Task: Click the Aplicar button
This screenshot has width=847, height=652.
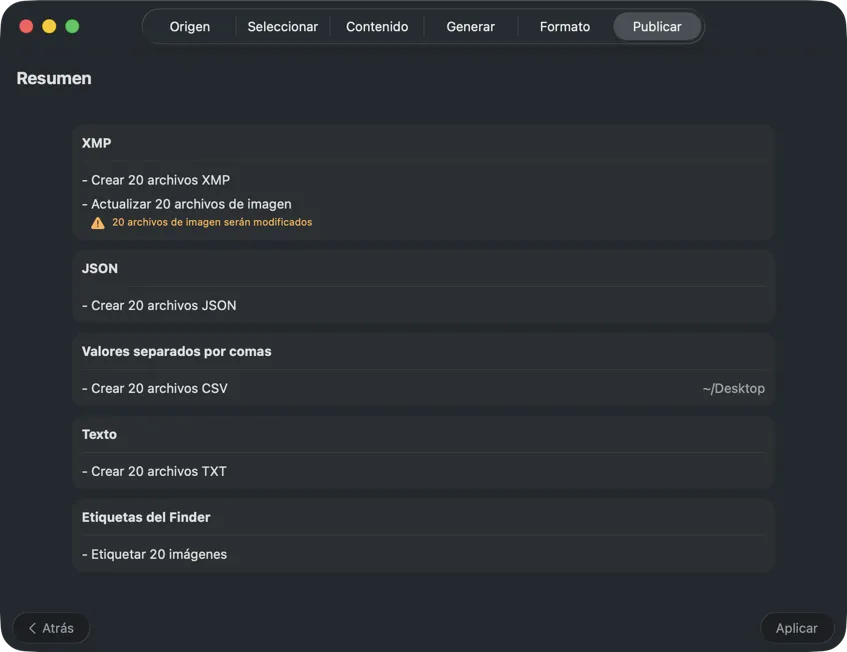Action: (796, 628)
